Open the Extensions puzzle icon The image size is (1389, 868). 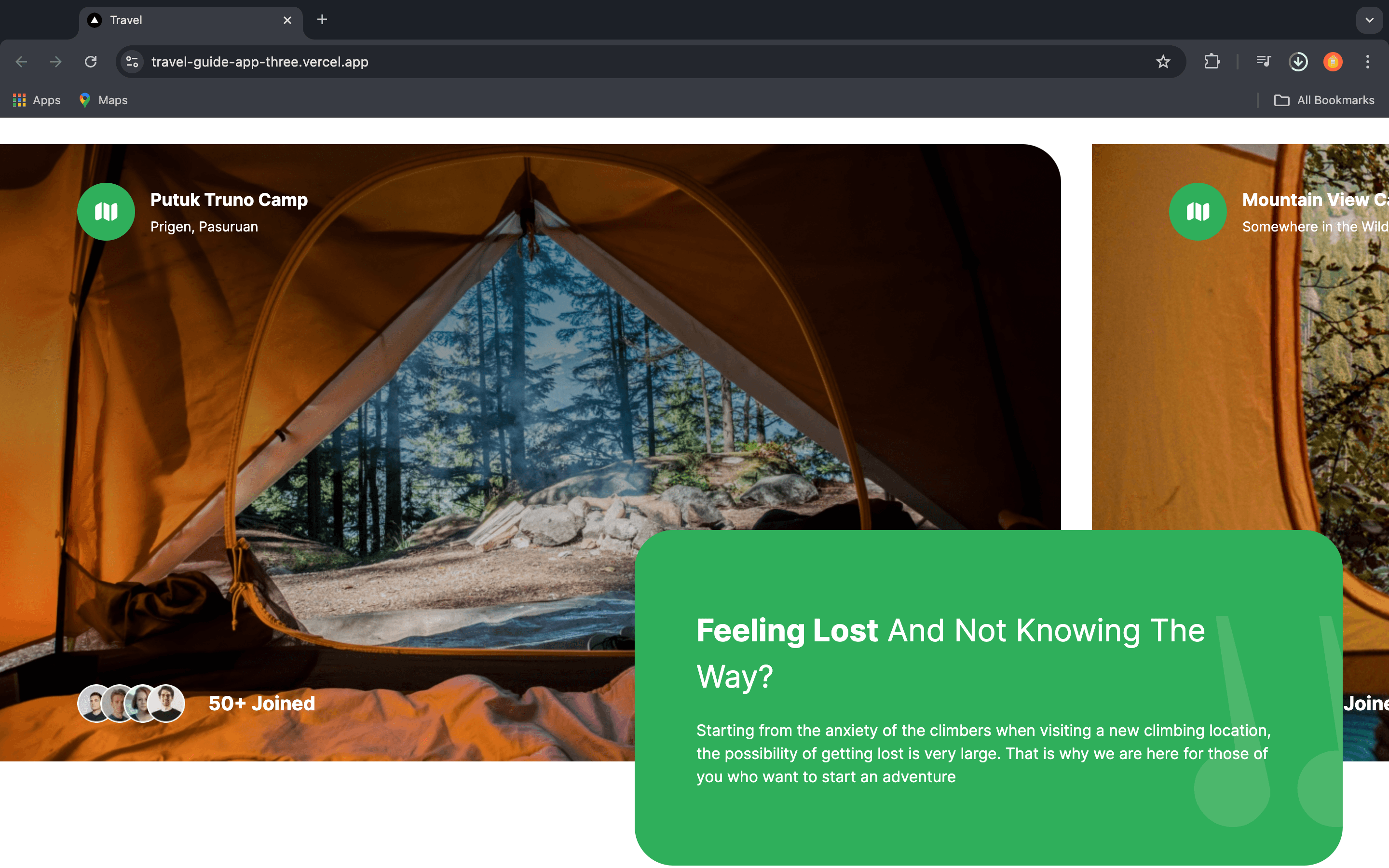click(x=1212, y=61)
